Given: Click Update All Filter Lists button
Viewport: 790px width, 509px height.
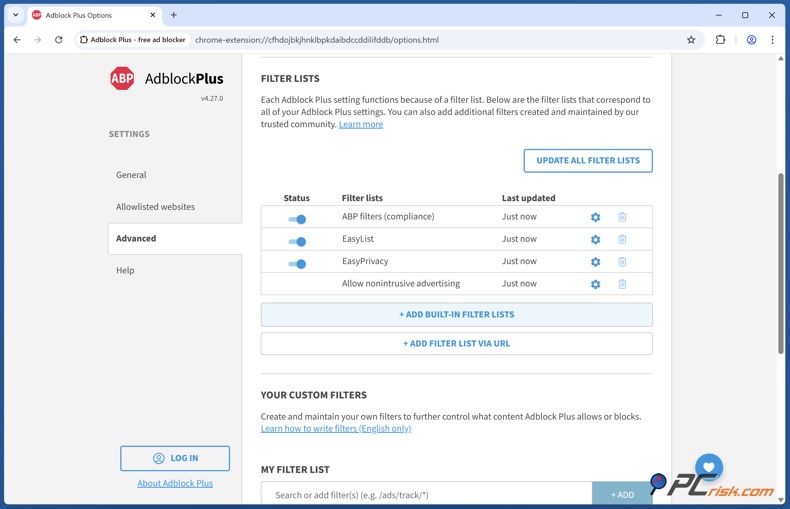Looking at the screenshot, I should pos(588,161).
